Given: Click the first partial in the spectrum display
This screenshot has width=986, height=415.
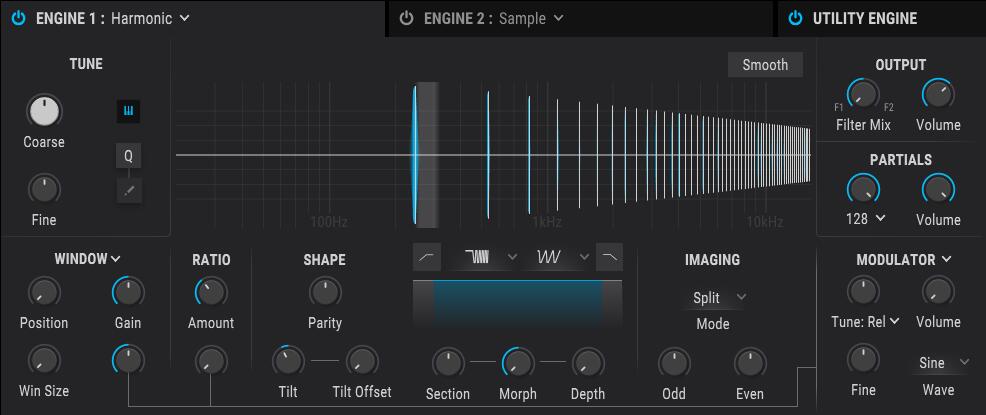Looking at the screenshot, I should tap(417, 155).
